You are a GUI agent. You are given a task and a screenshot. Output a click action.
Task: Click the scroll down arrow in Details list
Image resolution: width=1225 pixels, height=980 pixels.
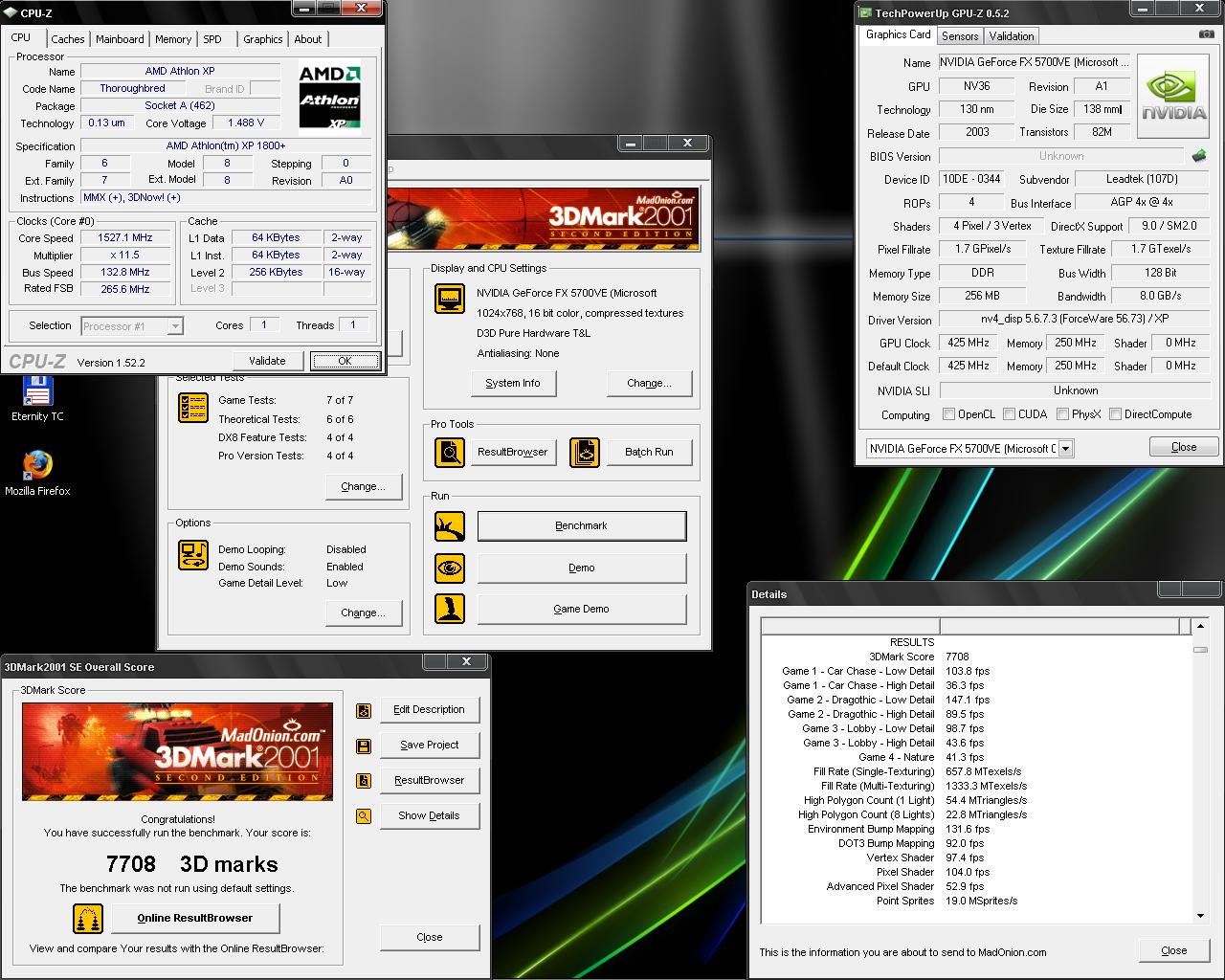[1200, 916]
